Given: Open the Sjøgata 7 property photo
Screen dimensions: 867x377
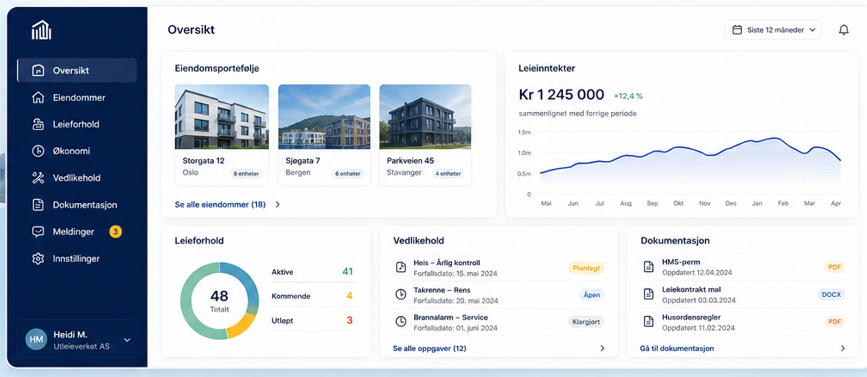Looking at the screenshot, I should (x=324, y=117).
